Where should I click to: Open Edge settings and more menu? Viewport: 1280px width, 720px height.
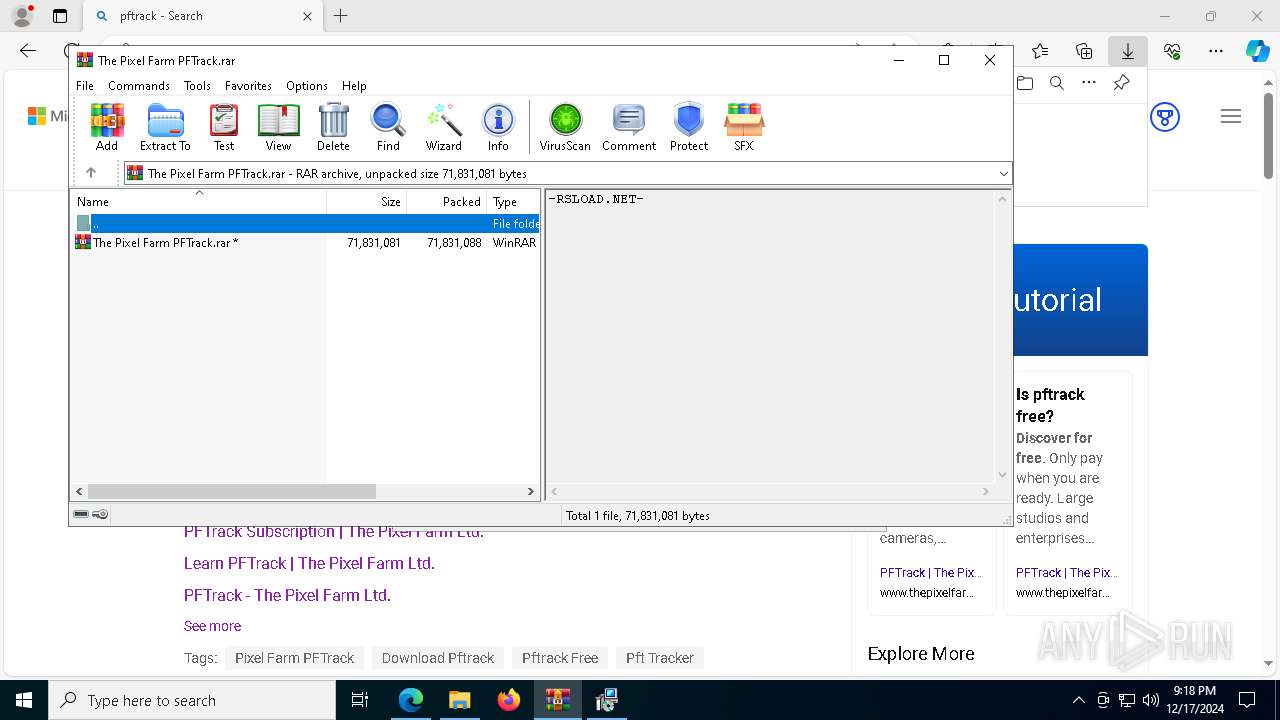click(1216, 51)
